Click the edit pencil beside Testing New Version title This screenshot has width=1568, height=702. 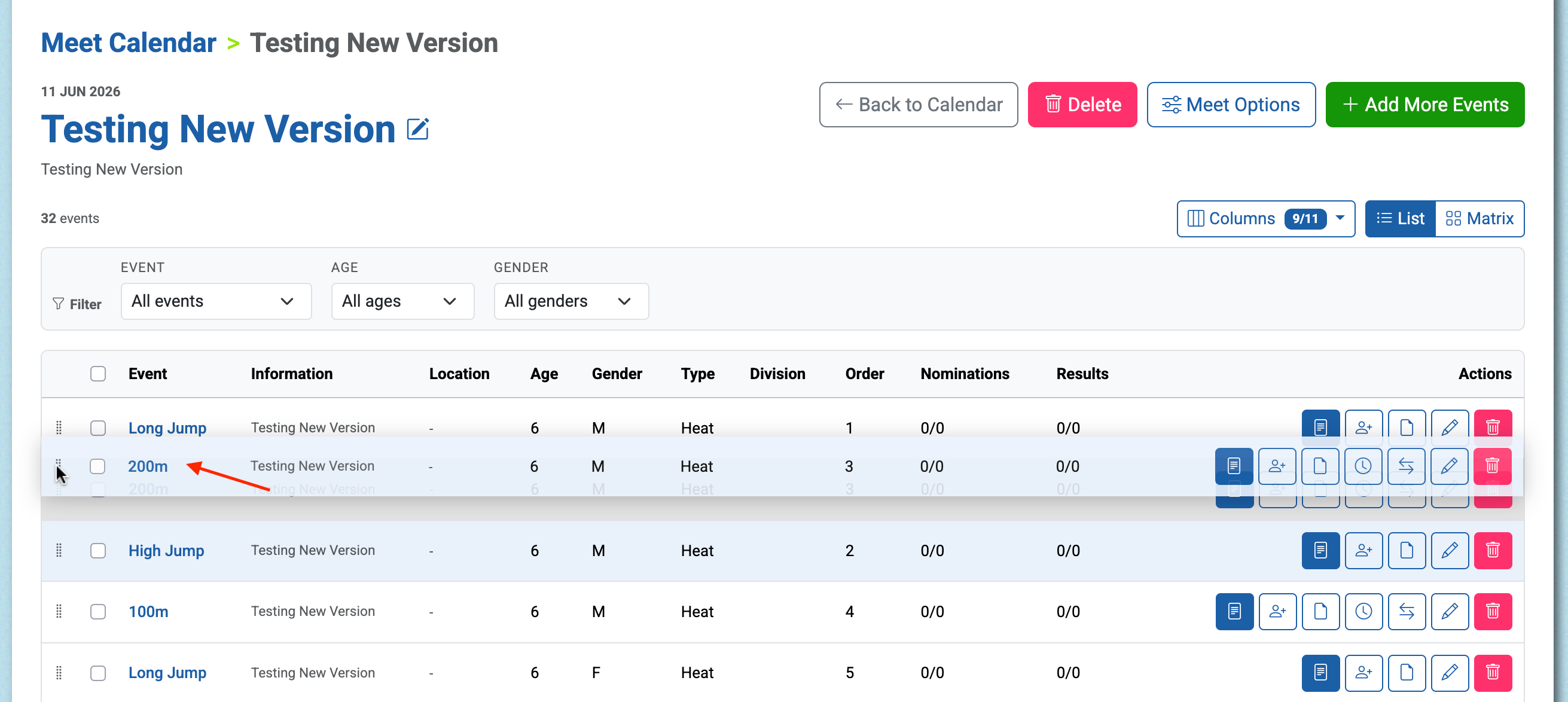pos(417,129)
